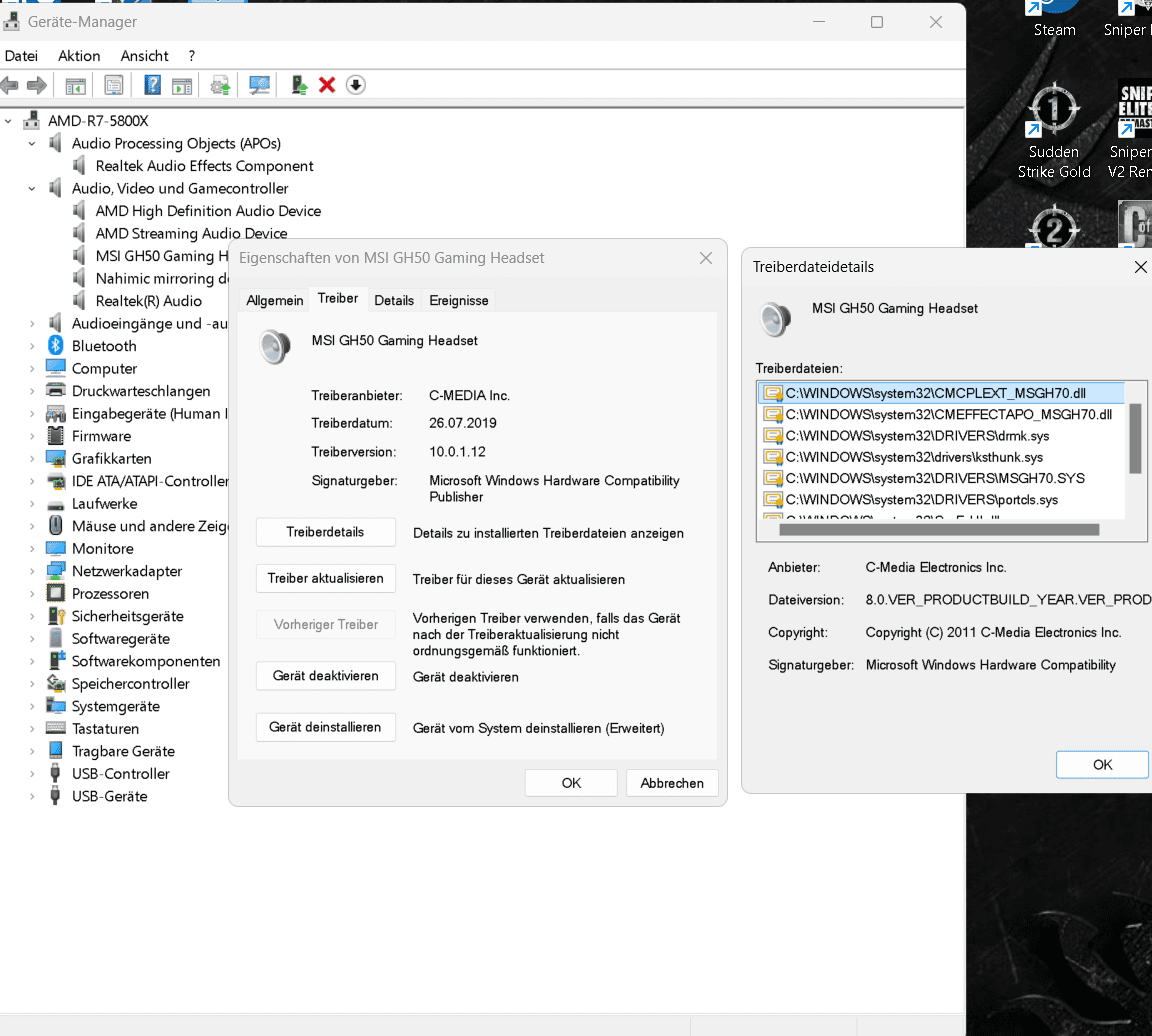This screenshot has width=1152, height=1036.
Task: Click OK in the Eigenschaften dialog
Action: 571,783
